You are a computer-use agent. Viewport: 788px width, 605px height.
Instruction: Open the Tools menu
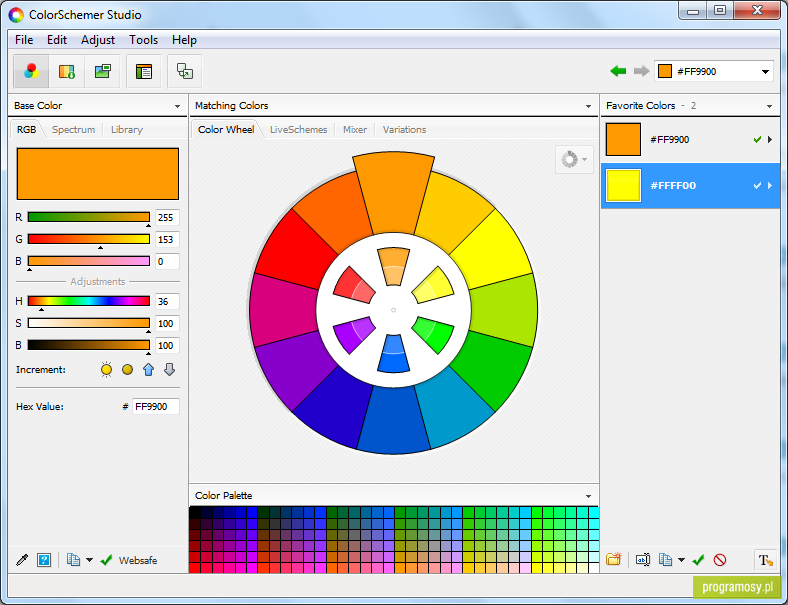(x=144, y=40)
